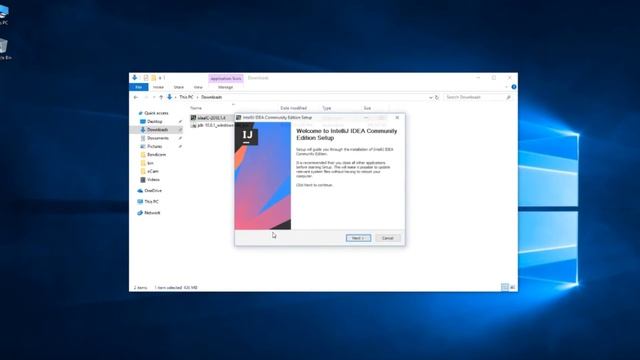Select OneDrive in the navigation pane
640x360 pixels.
click(153, 191)
